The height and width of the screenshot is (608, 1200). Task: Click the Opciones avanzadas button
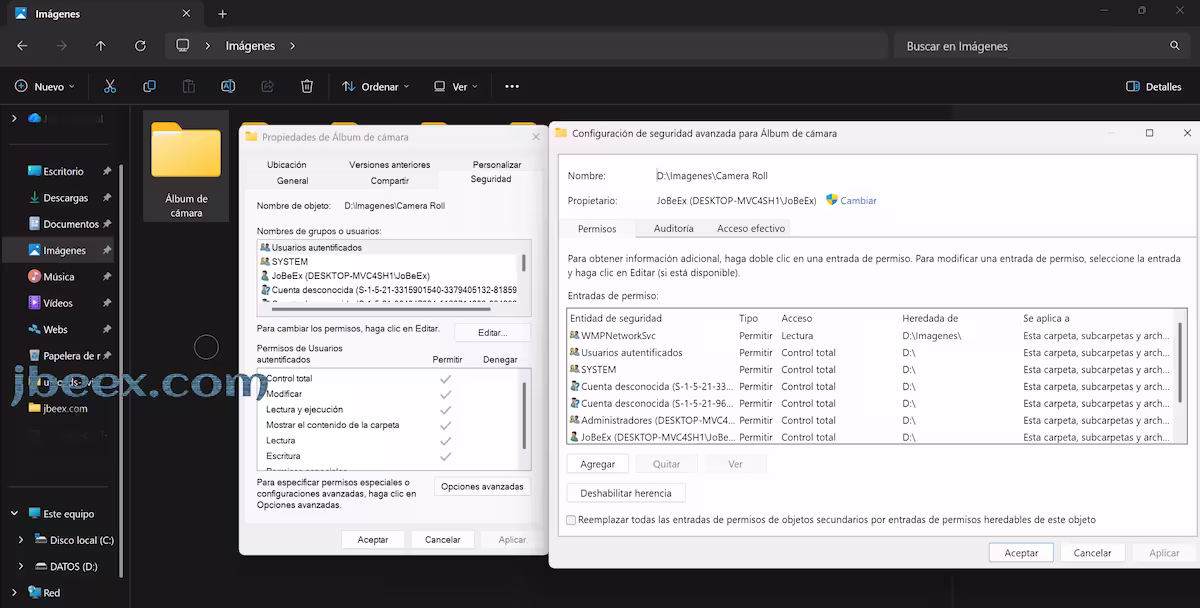pos(482,487)
